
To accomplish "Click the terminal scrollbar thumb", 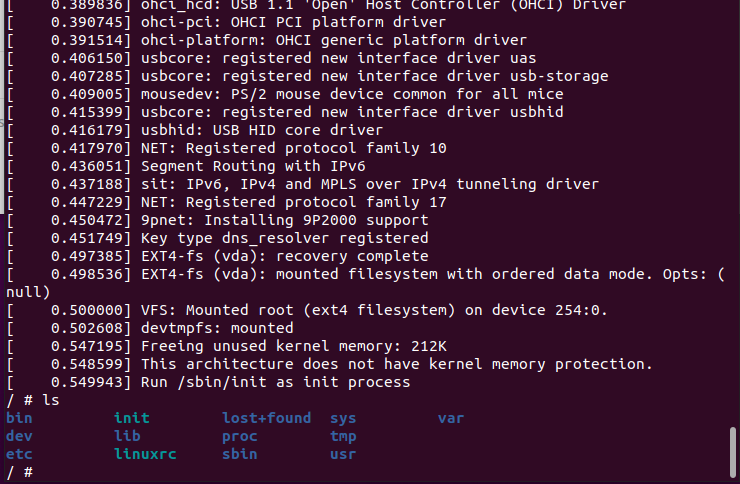I will point(733,451).
